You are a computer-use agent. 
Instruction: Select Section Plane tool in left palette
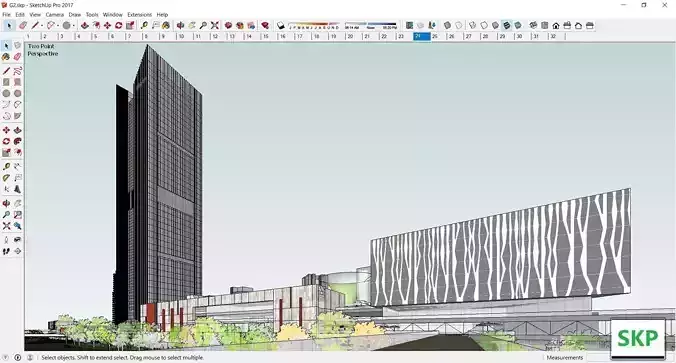pos(17,251)
